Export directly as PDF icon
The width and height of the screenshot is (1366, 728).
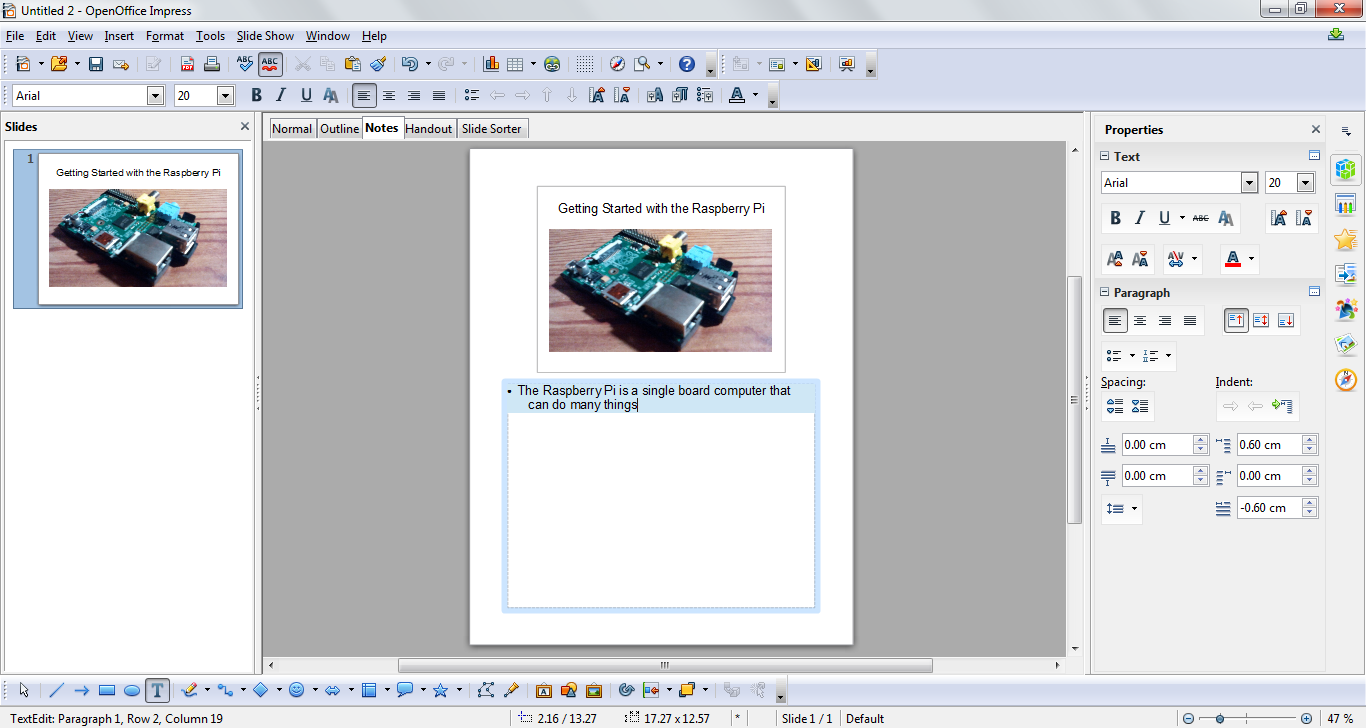(187, 64)
